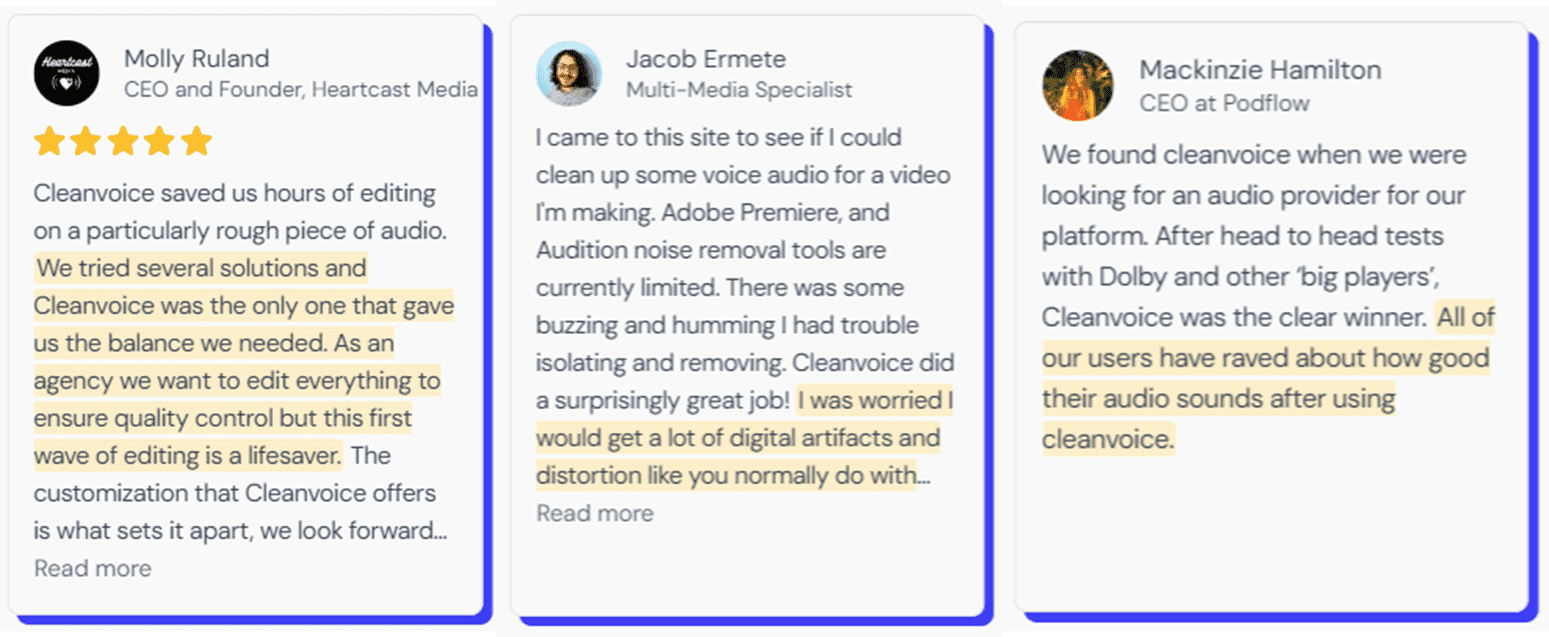This screenshot has height=637, width=1549.
Task: Click the first gold rating star
Action: [x=49, y=141]
